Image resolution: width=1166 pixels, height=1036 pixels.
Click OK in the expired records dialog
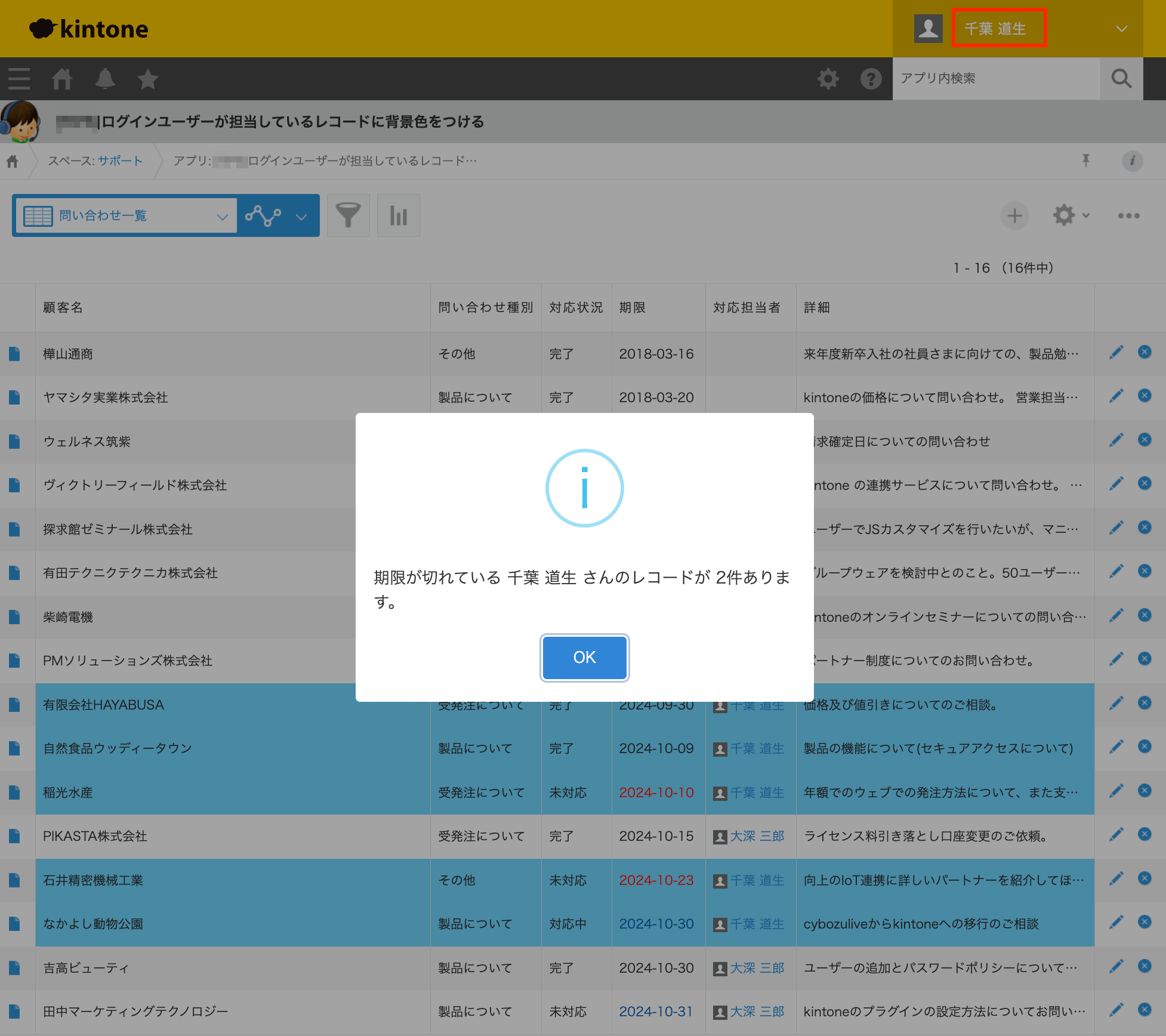click(584, 657)
